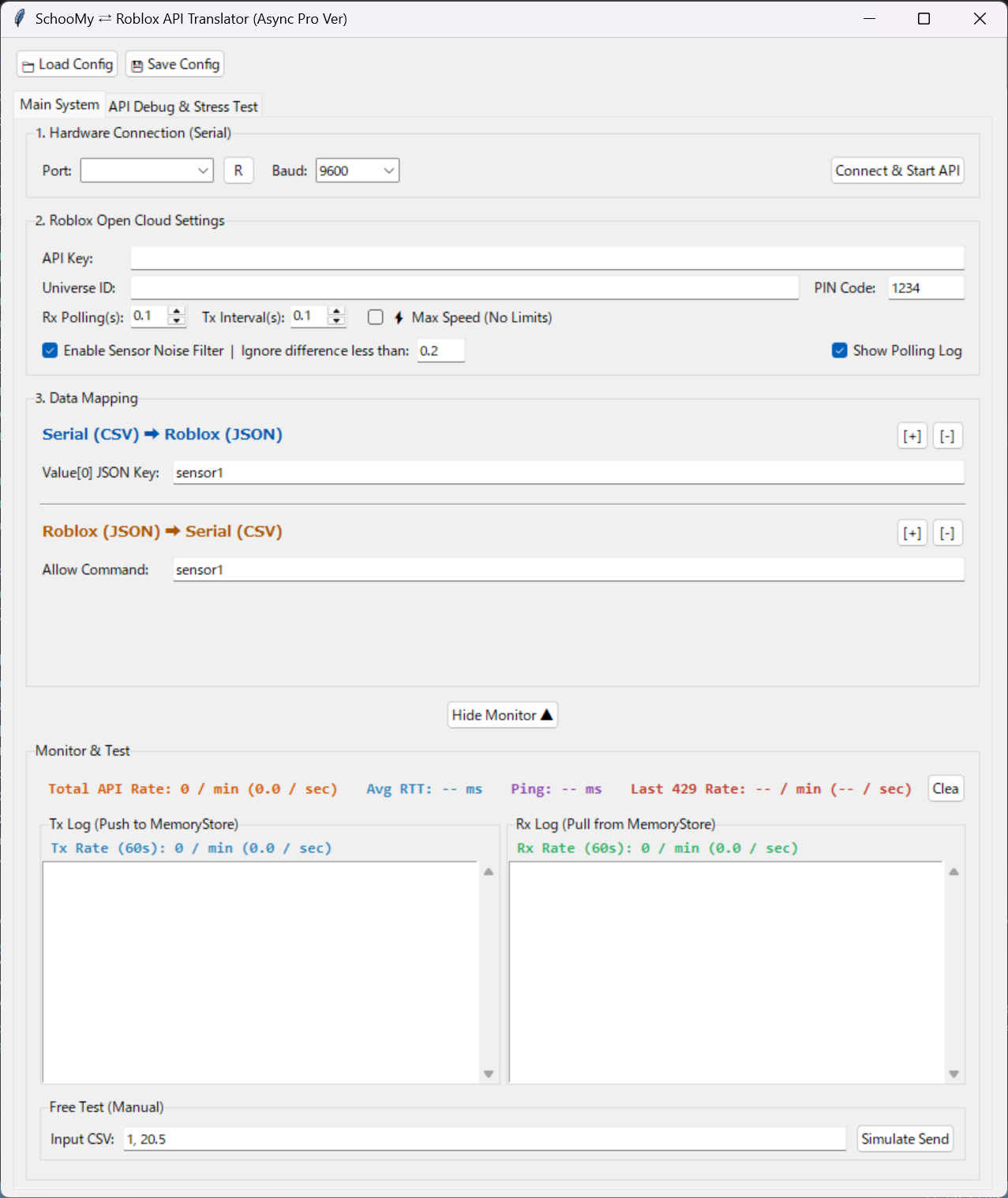This screenshot has width=1008, height=1198.
Task: Click the Simulate Send button
Action: 905,1139
